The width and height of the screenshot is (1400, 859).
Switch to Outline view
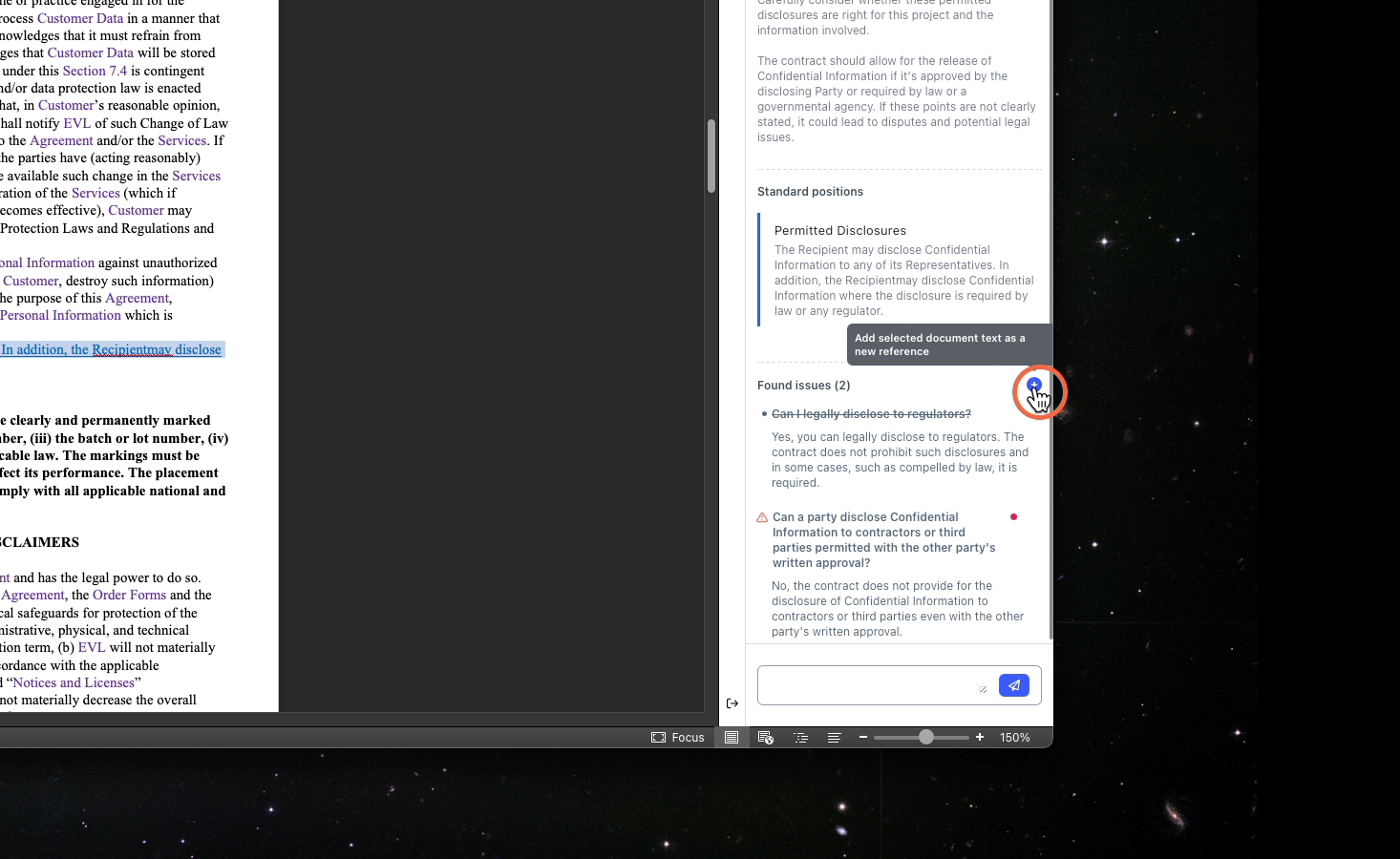[800, 737]
